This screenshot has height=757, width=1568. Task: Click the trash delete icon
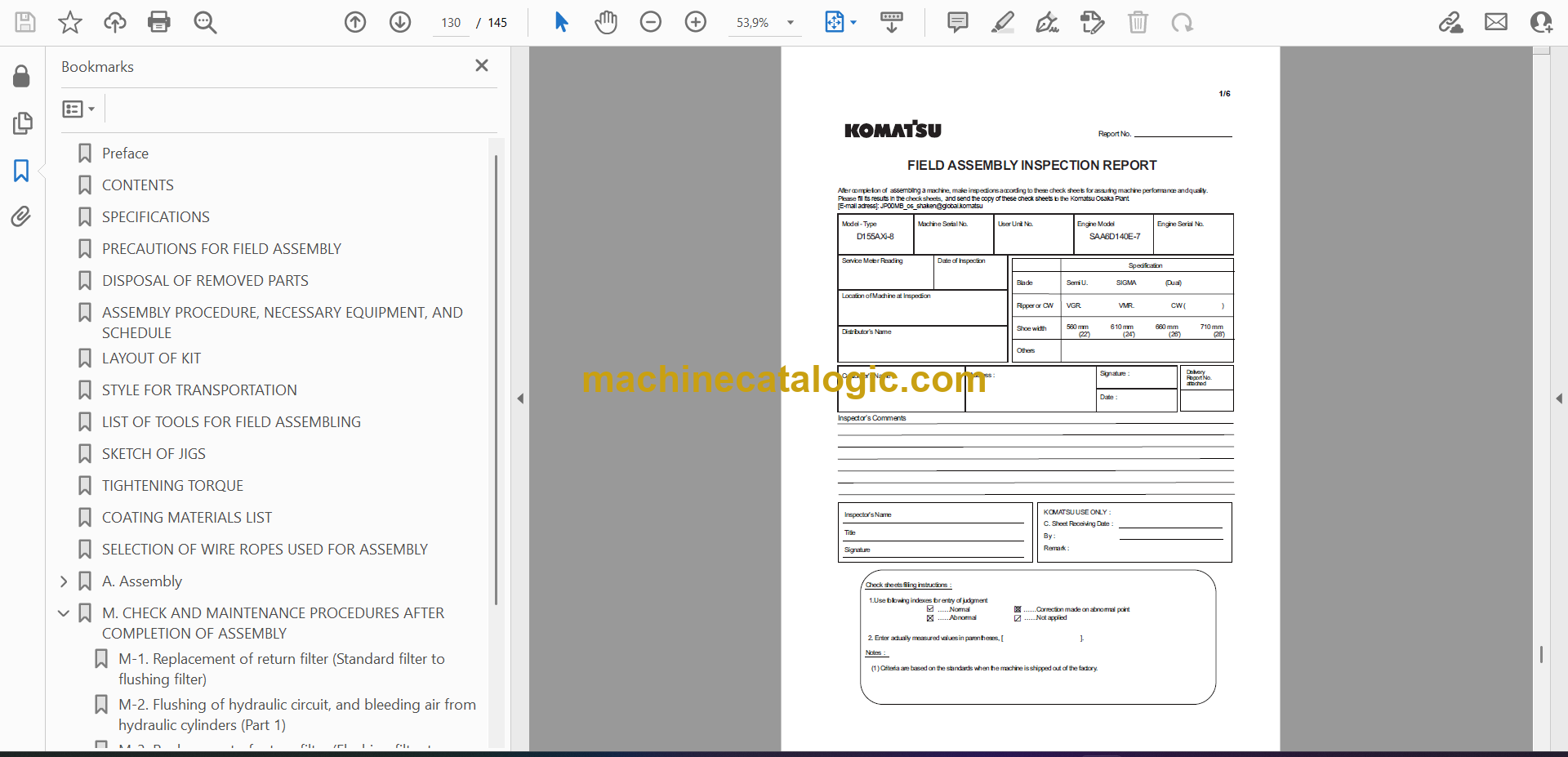click(1138, 22)
